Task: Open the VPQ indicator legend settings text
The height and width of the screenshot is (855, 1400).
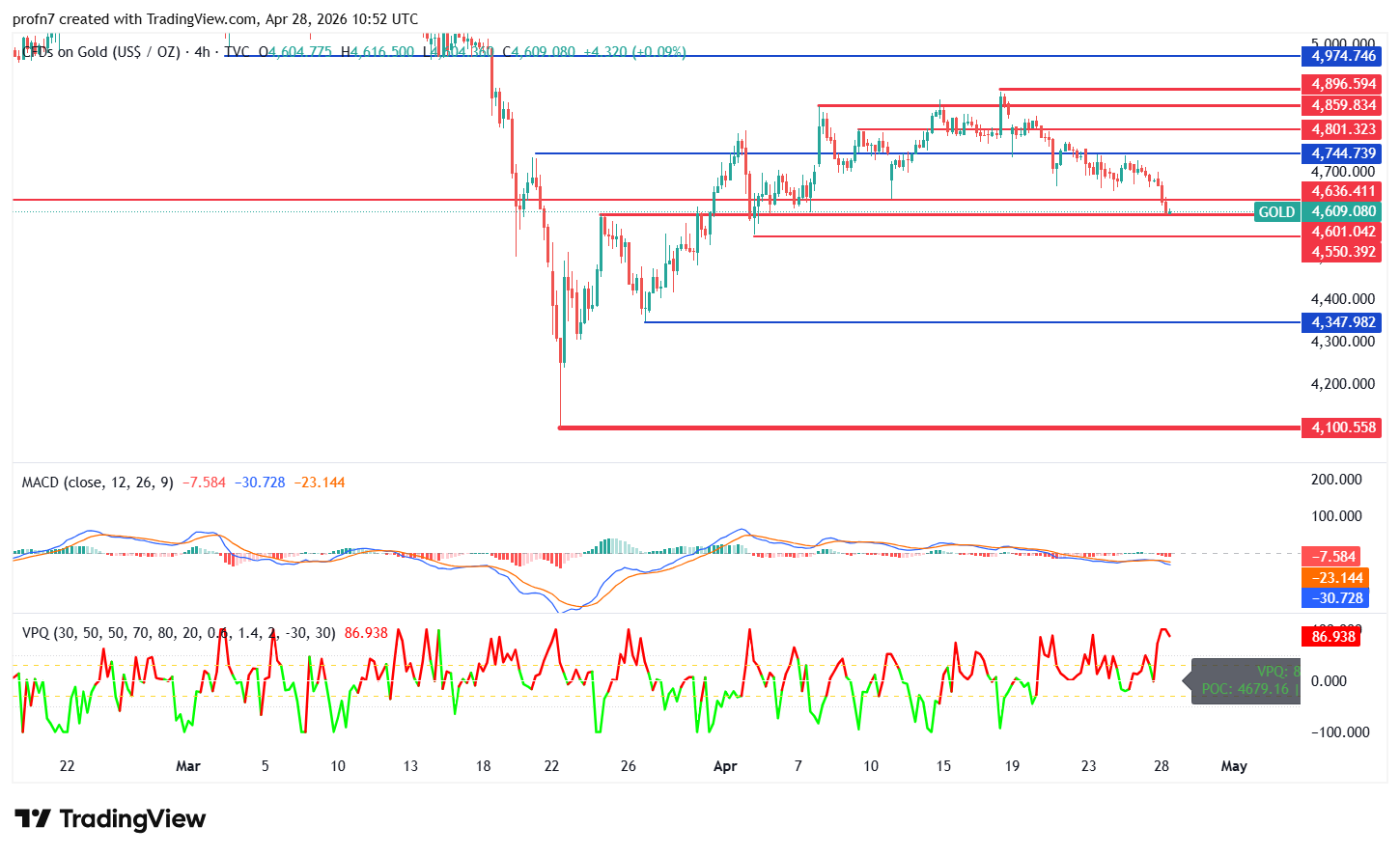Action: tap(179, 633)
